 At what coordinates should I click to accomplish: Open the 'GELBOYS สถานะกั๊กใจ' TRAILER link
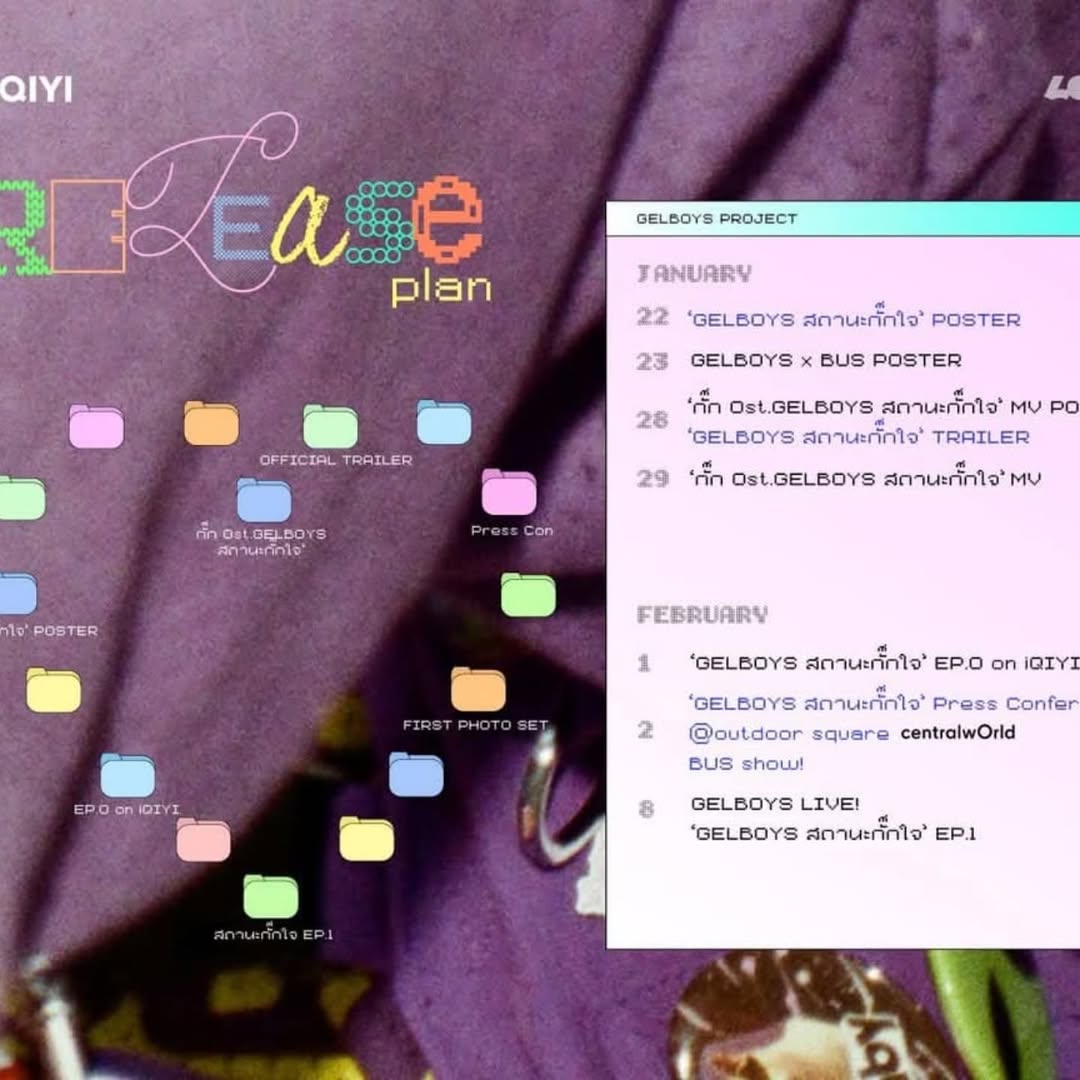pos(859,437)
